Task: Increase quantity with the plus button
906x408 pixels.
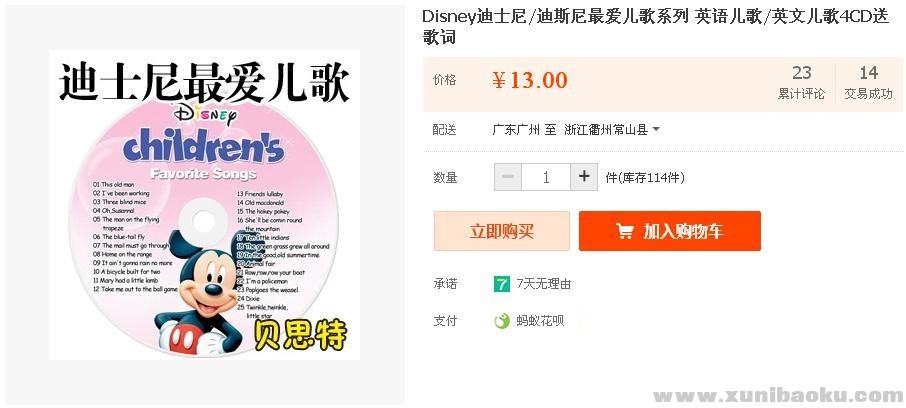Action: pos(584,177)
